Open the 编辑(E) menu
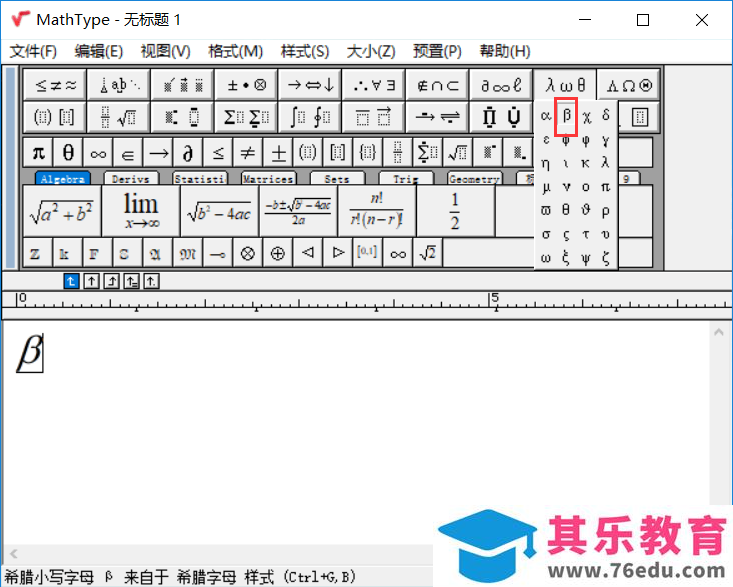This screenshot has width=733, height=587. click(x=99, y=51)
